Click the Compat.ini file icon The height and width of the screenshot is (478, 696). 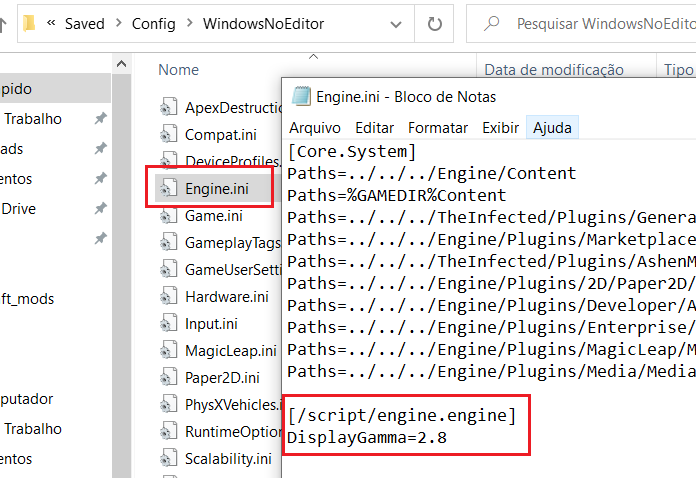pyautogui.click(x=168, y=134)
